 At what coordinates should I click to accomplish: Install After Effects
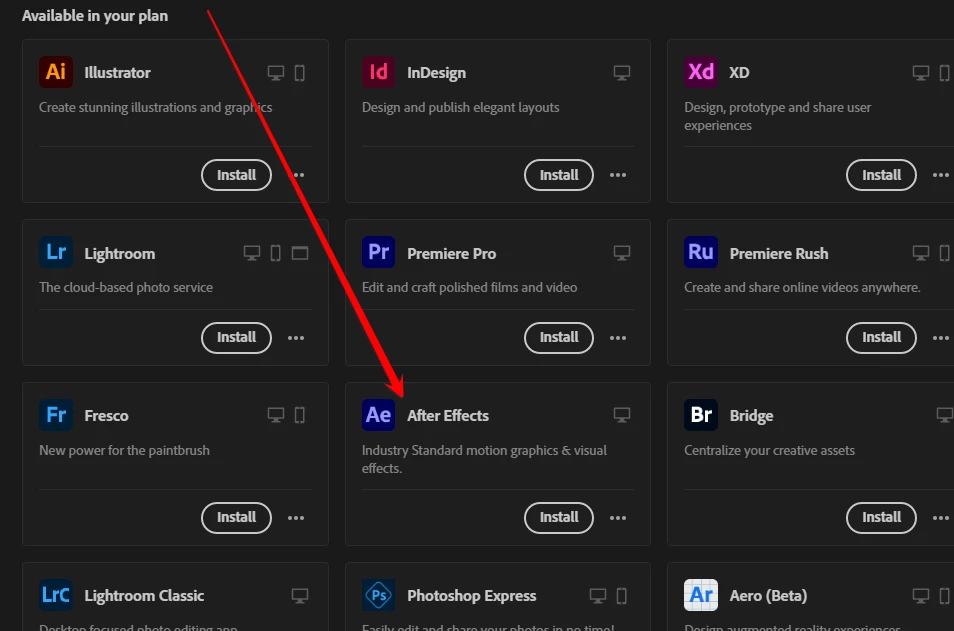click(559, 518)
